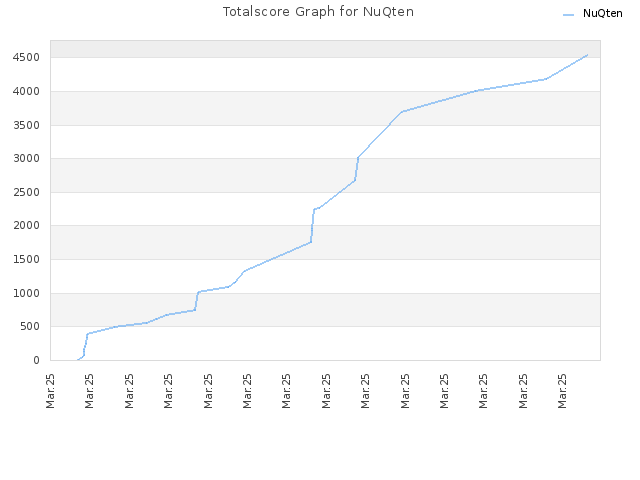This screenshot has width=640, height=480.
Task: Click the 2500 y-axis label
Action: pyautogui.click(x=26, y=192)
